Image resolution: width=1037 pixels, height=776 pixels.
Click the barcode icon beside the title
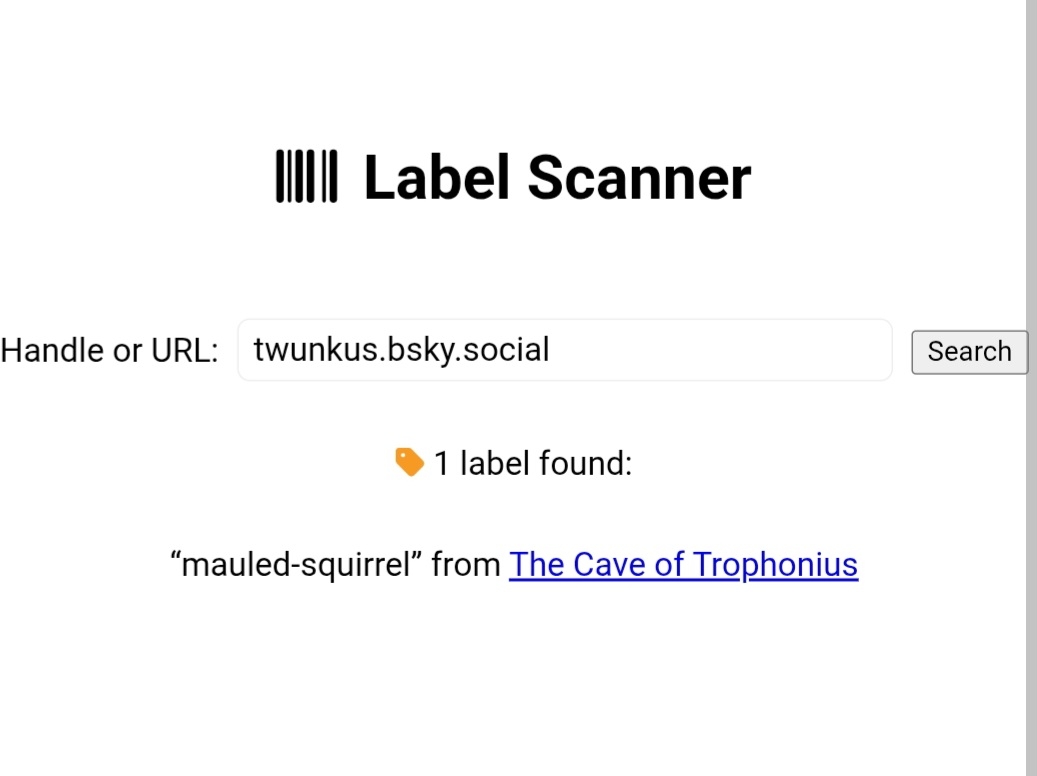(306, 177)
